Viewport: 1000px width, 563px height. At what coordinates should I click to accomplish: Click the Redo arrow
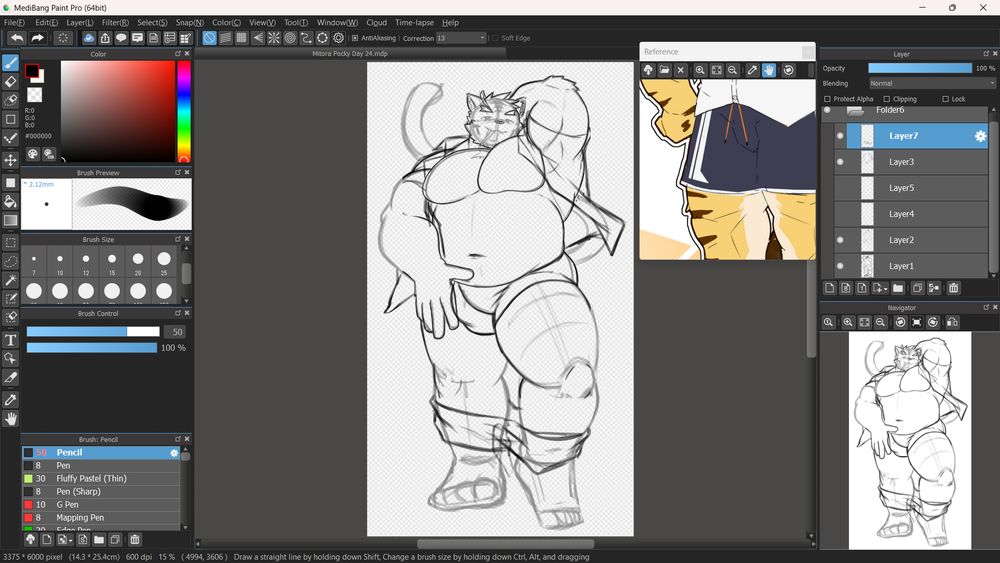coord(38,38)
